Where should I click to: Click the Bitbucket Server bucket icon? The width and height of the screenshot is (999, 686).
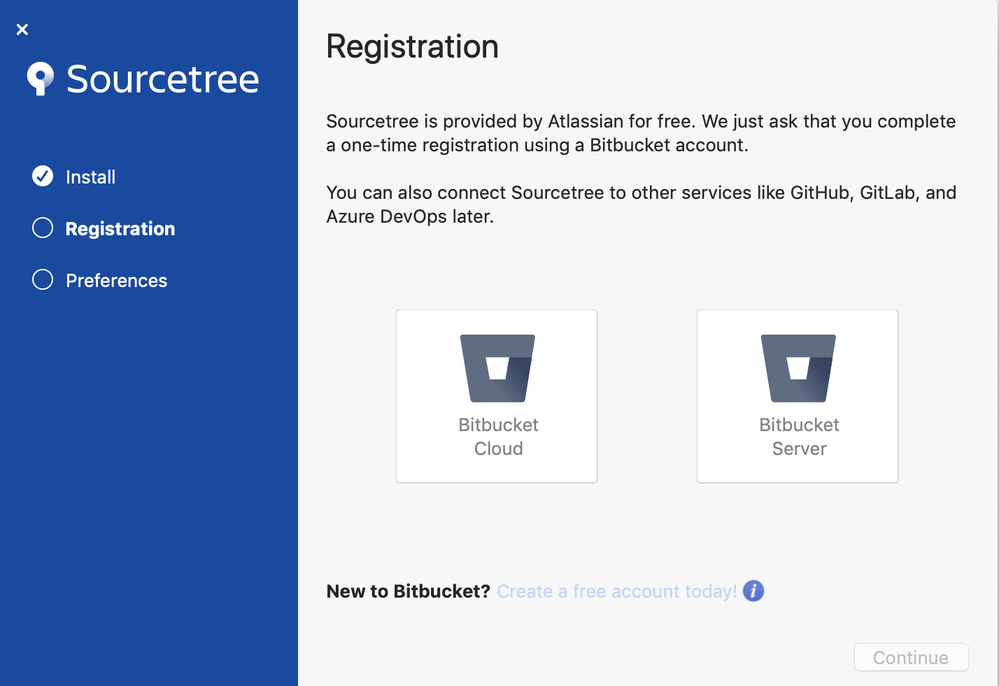point(798,368)
